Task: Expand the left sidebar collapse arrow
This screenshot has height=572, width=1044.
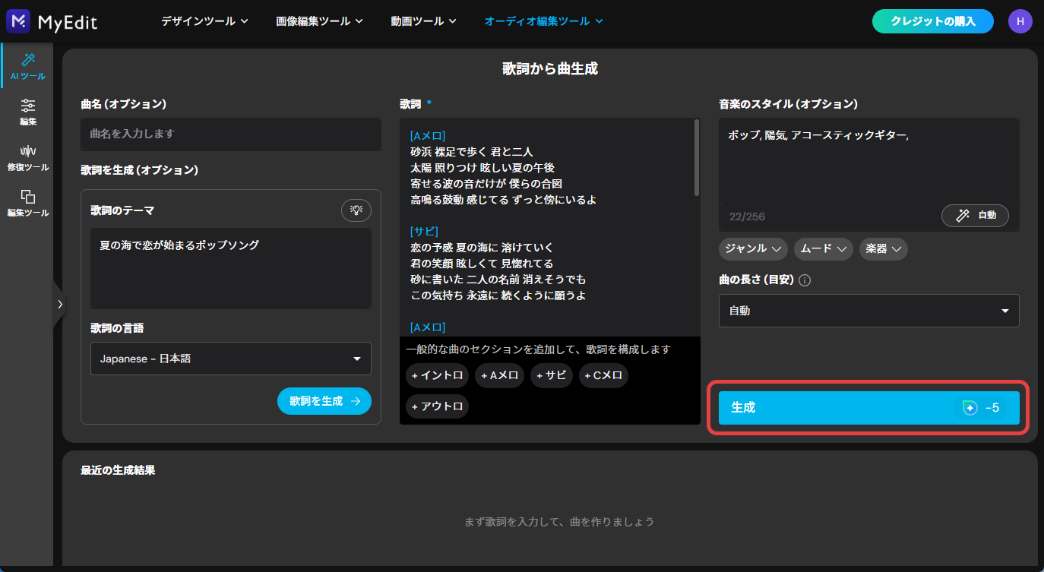Action: coord(59,304)
